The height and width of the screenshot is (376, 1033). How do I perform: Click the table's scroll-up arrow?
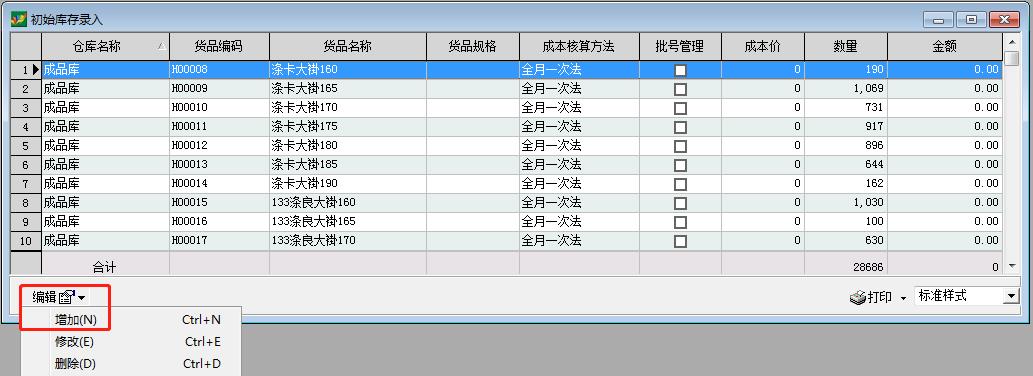[x=1013, y=41]
